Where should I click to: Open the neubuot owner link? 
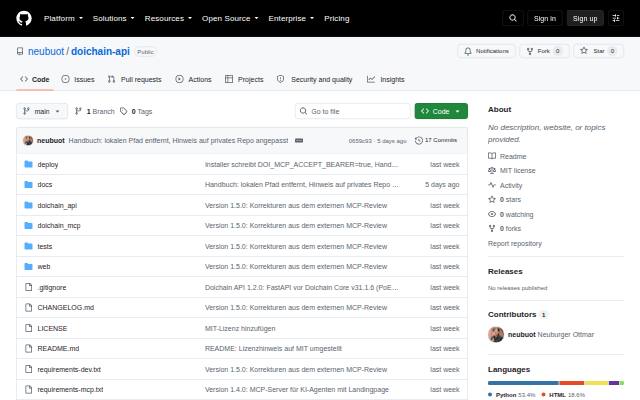[46, 51]
